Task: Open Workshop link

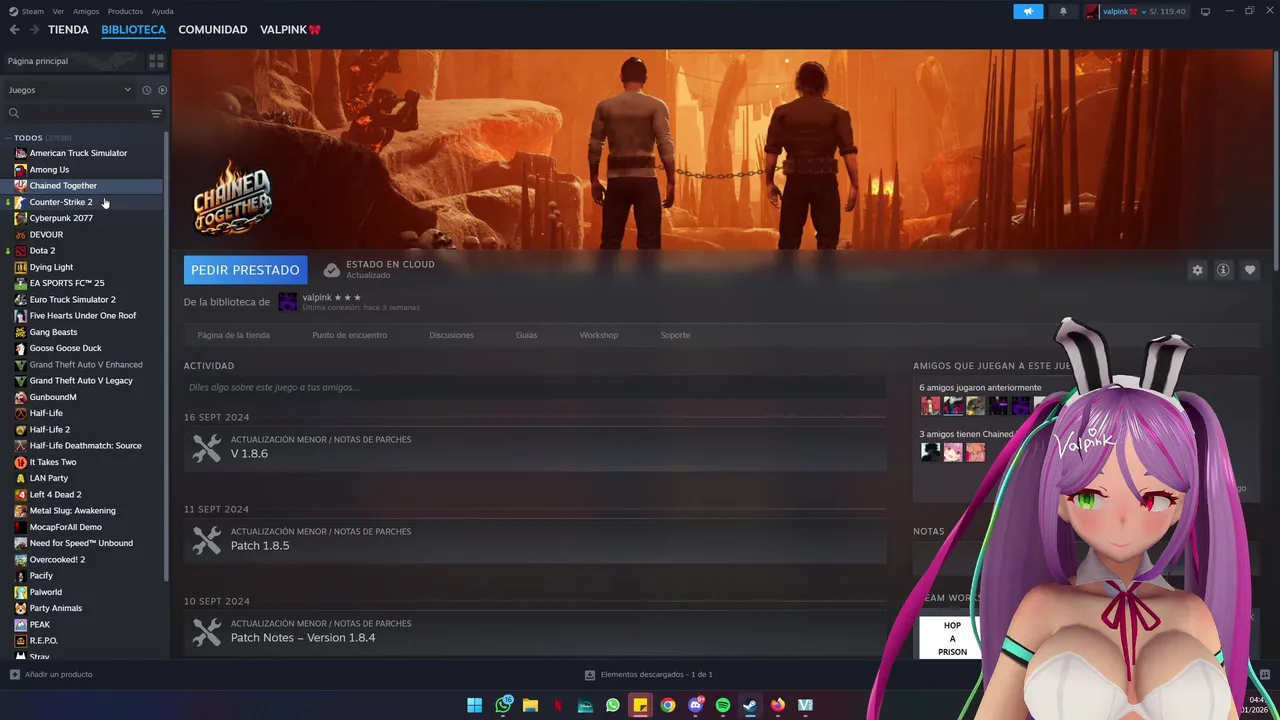Action: coord(598,335)
